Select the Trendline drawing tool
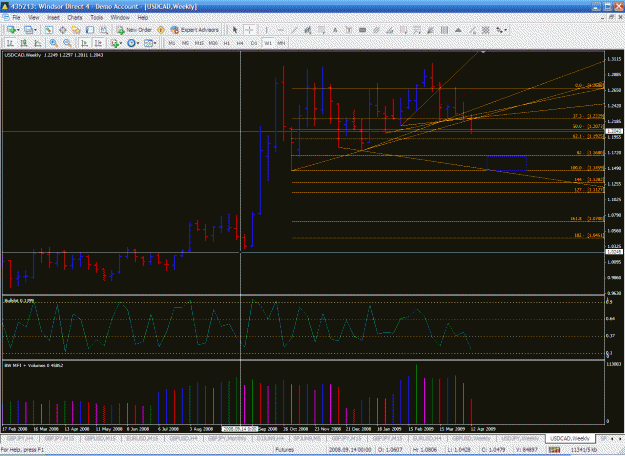The image size is (625, 456). pos(294,30)
